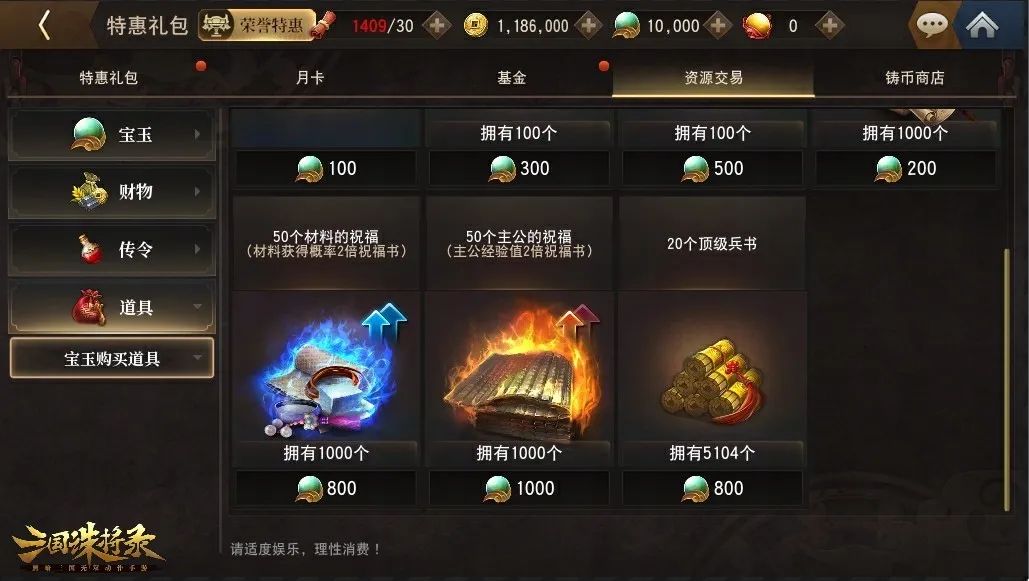
Task: Switch to the 月卡 tab
Action: click(310, 77)
